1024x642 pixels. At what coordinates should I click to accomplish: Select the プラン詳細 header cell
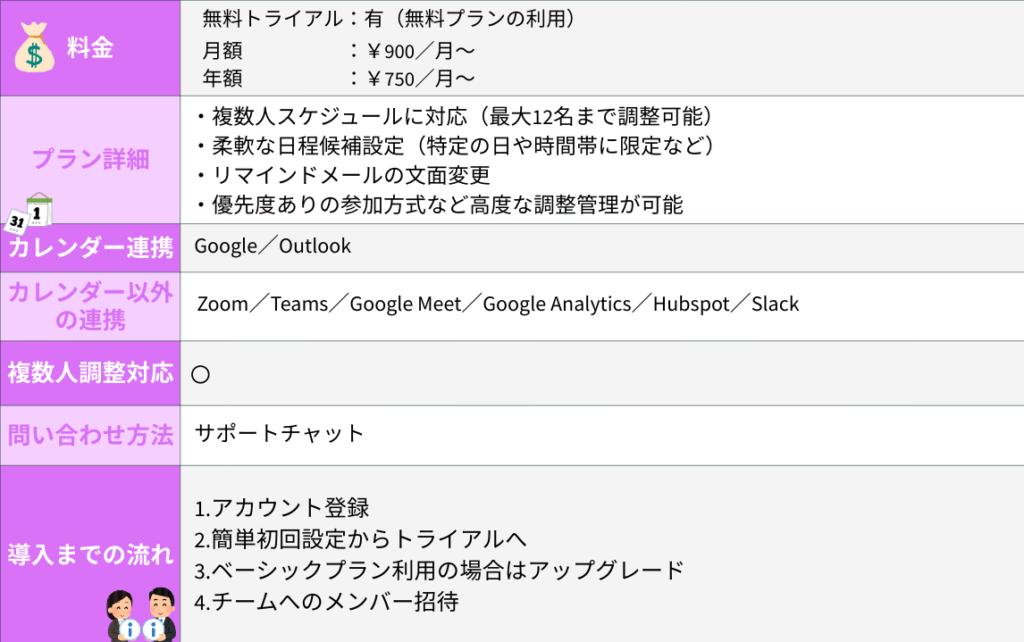click(x=90, y=159)
